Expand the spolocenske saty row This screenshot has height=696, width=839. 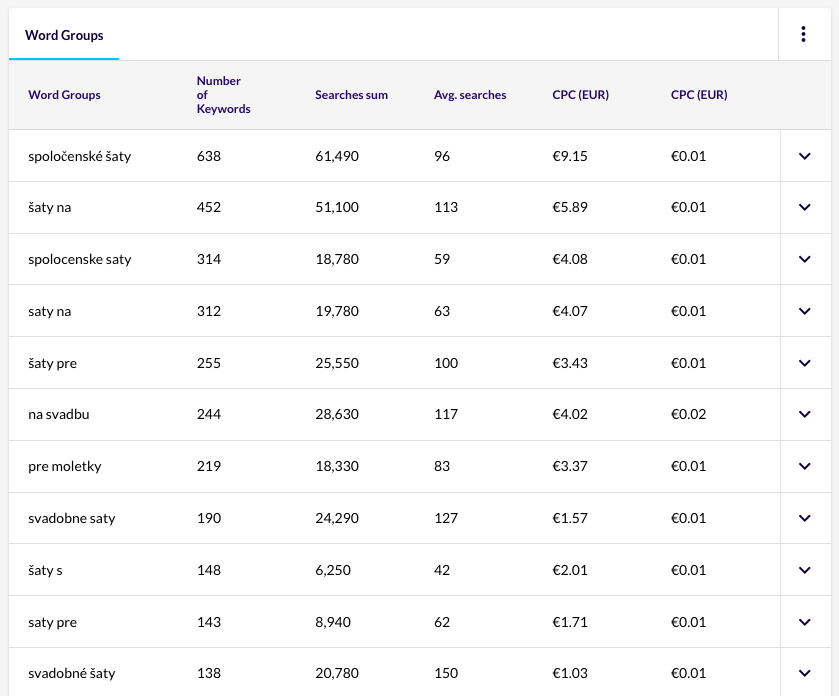point(805,259)
